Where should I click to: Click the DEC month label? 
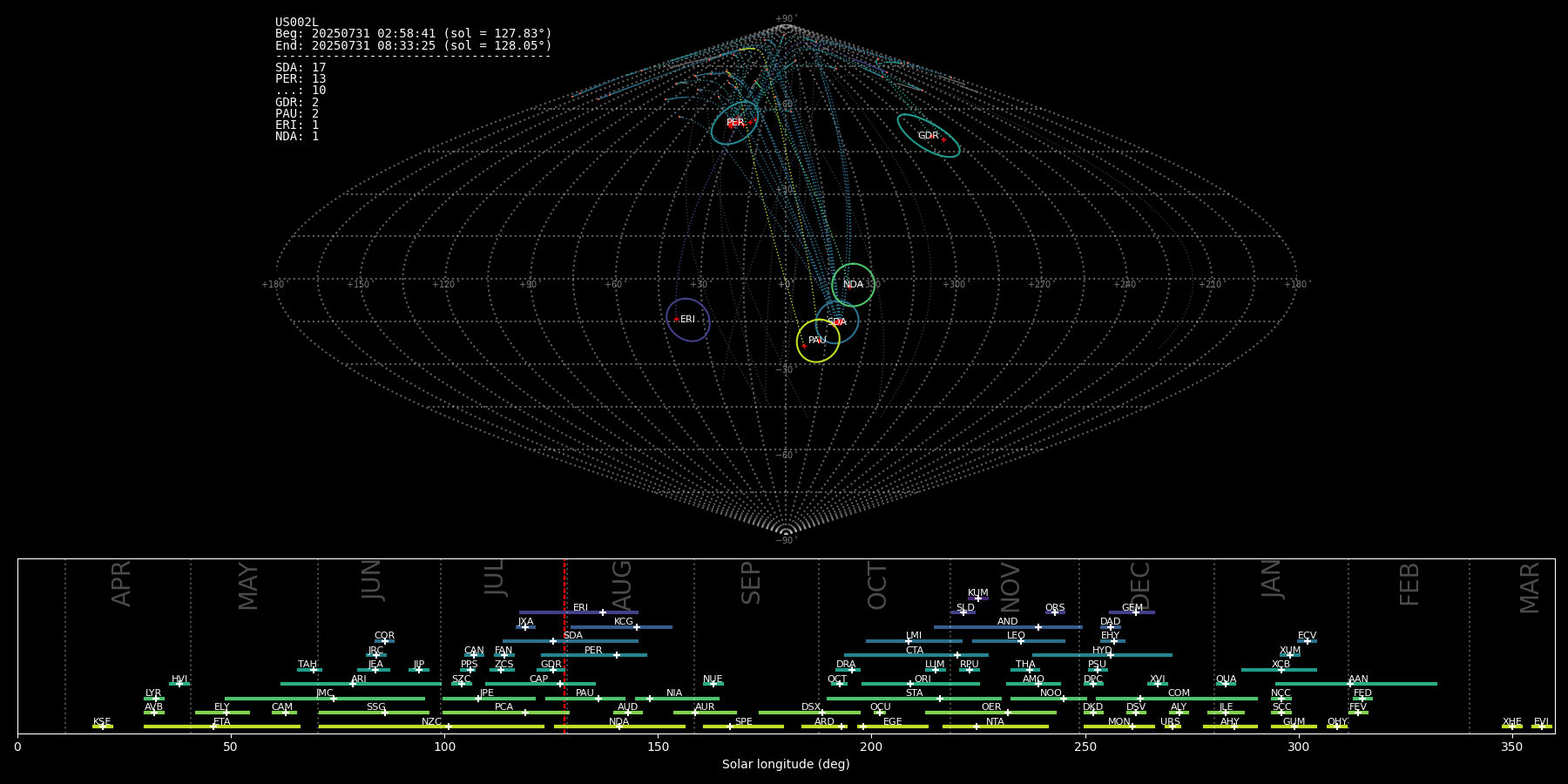click(1140, 585)
